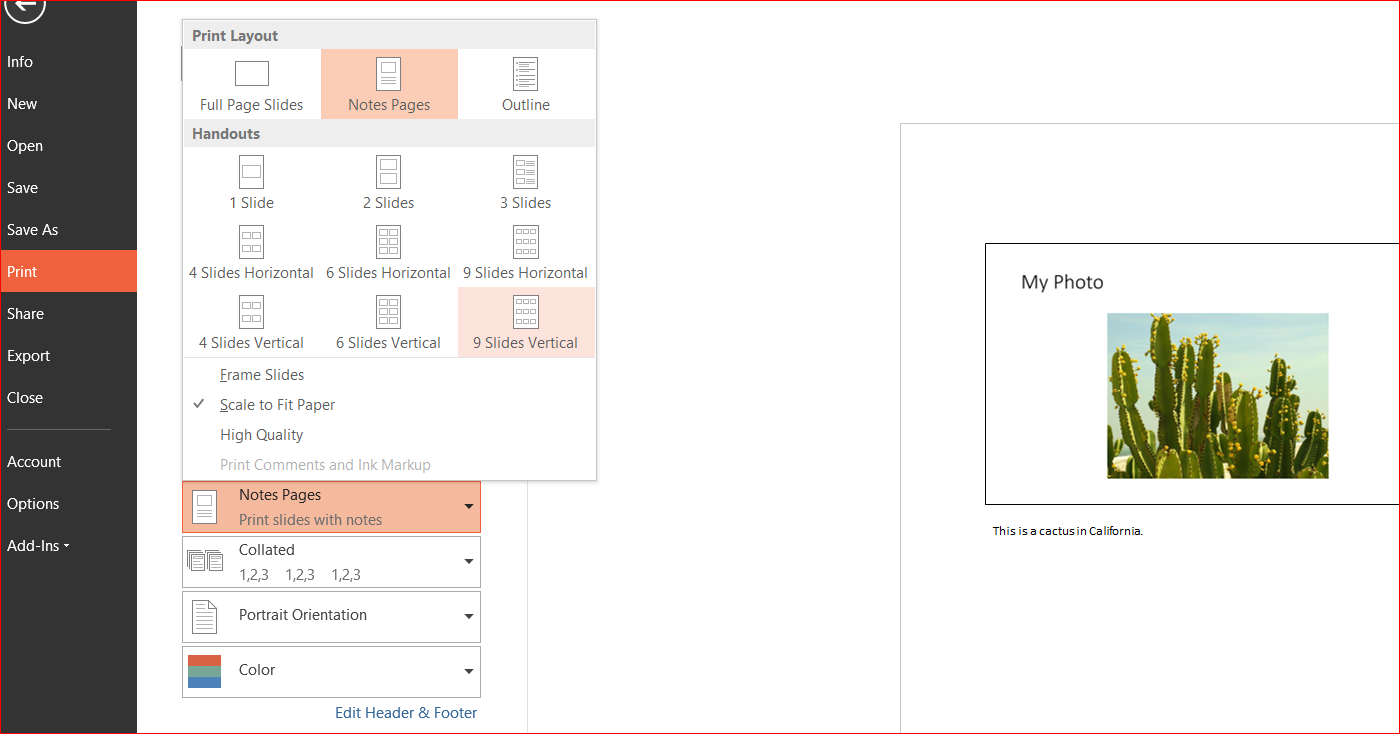Open the Share tab

point(68,314)
